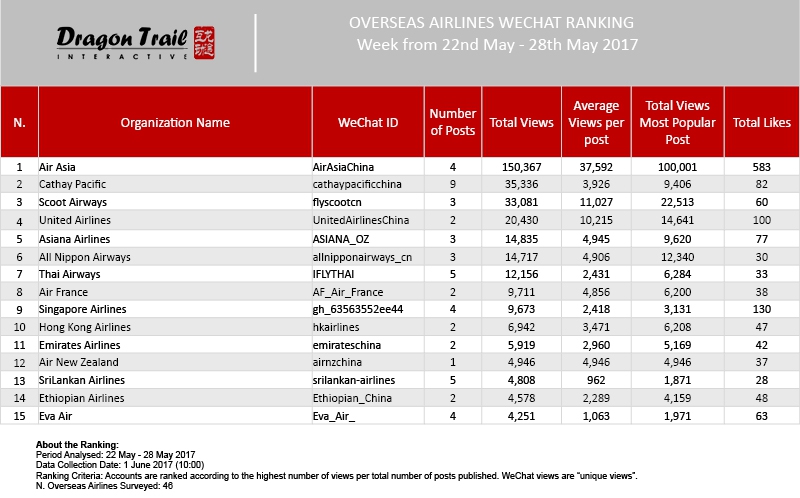Click the UnitedAirlinesChina WeChat ID cell
The width and height of the screenshot is (800, 498).
[361, 220]
